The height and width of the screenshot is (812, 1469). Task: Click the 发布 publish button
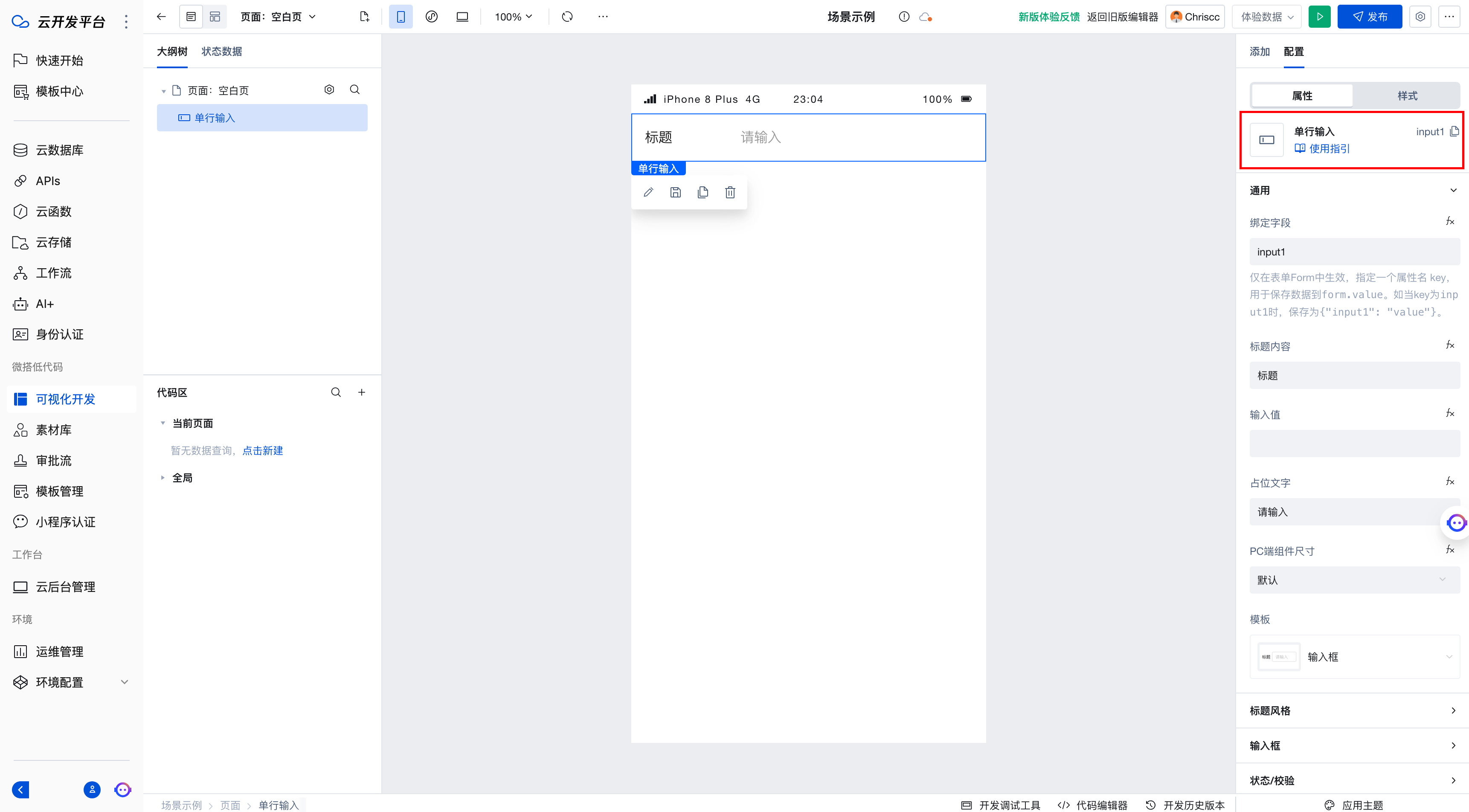(x=1369, y=17)
